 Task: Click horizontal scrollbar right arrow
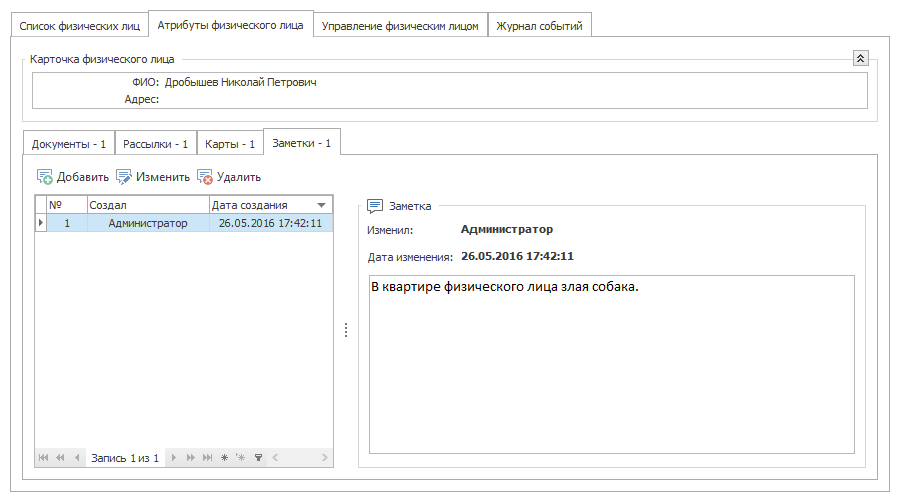[x=324, y=457]
